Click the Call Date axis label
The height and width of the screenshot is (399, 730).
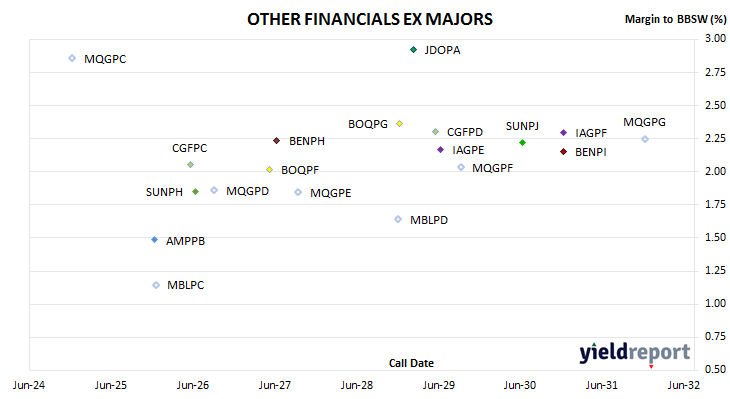coord(411,363)
